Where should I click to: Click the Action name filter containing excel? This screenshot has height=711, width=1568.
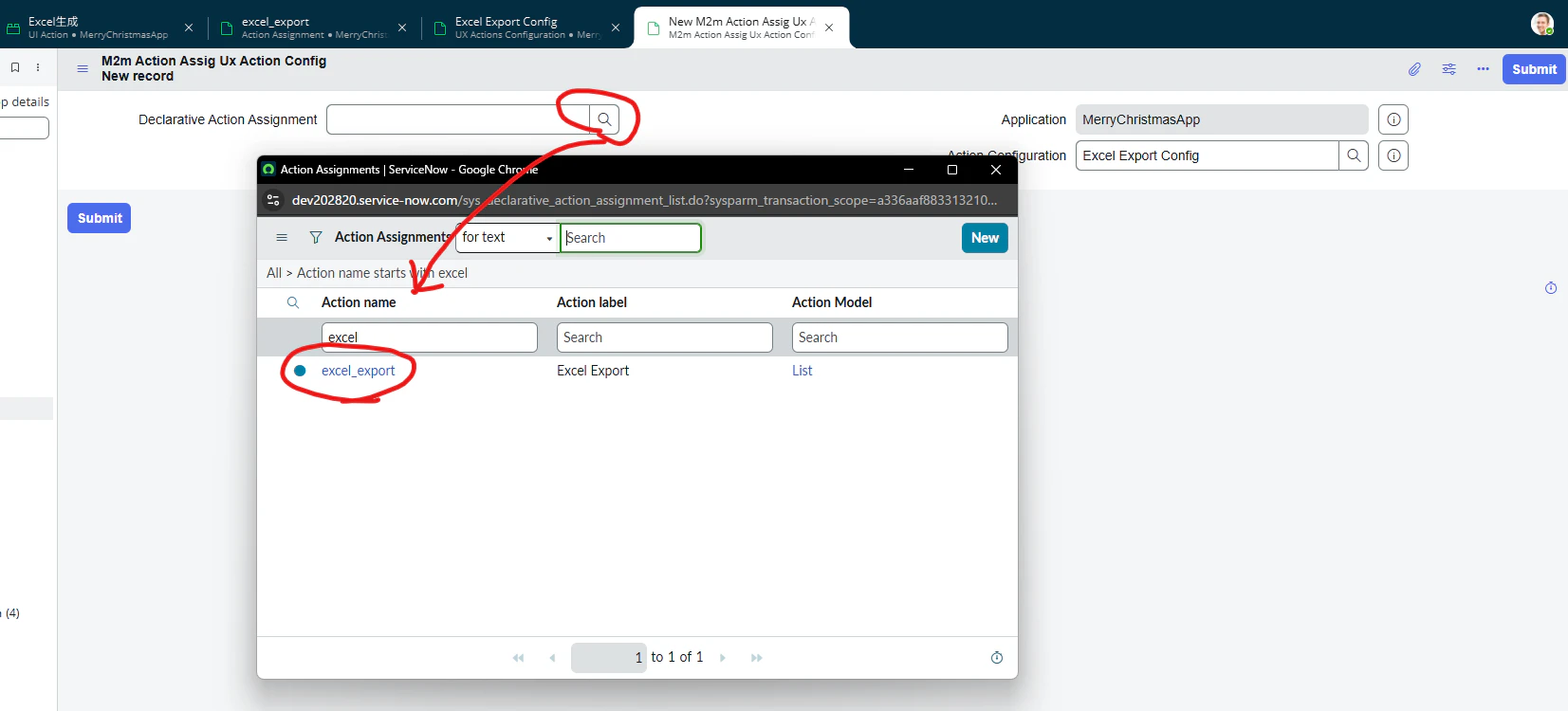coord(430,337)
